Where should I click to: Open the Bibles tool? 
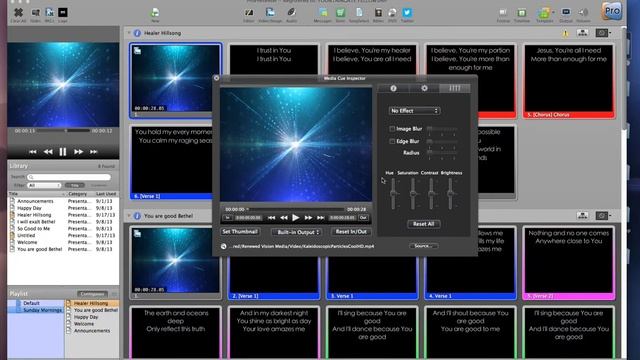point(378,13)
